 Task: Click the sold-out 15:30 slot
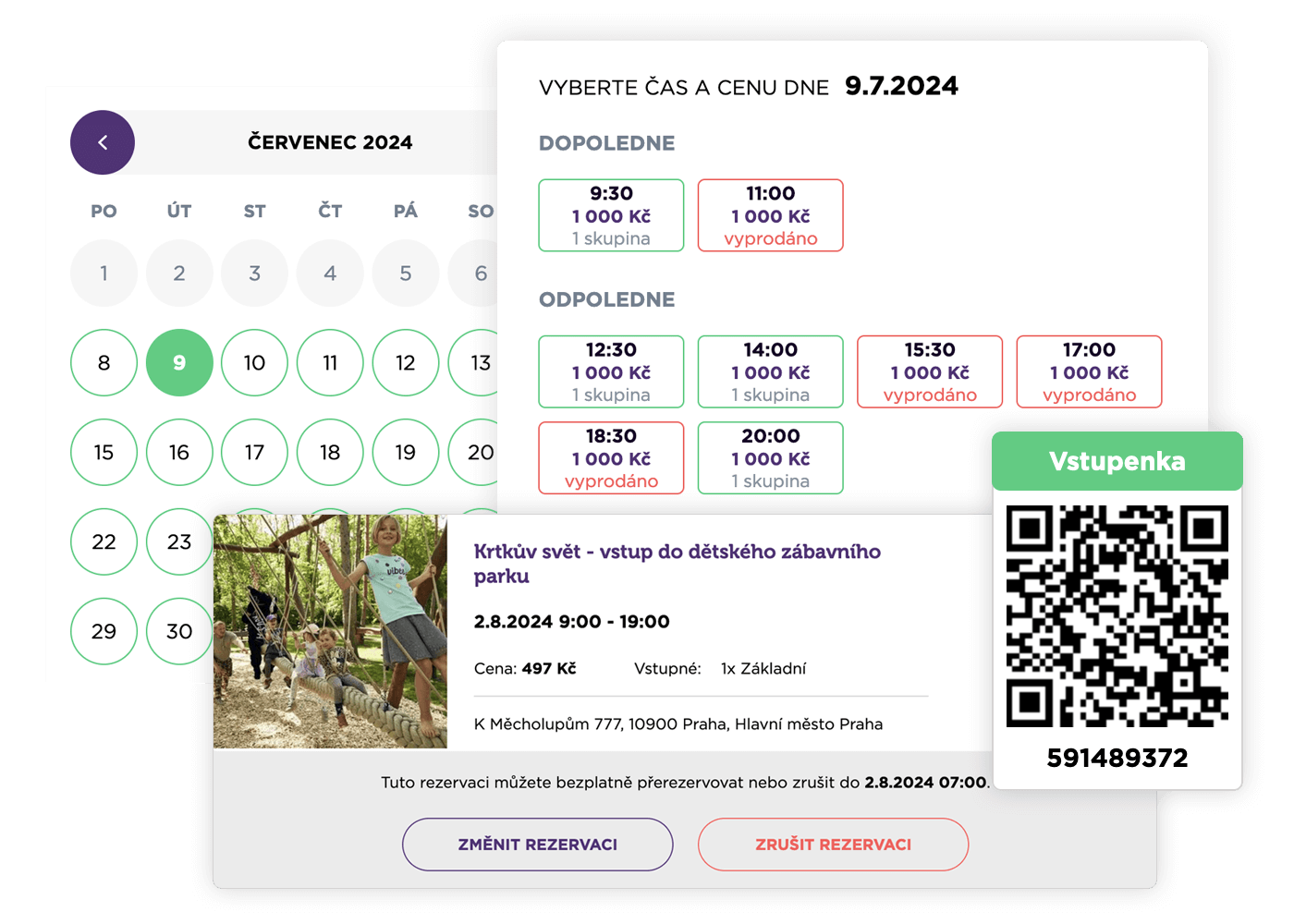[930, 371]
